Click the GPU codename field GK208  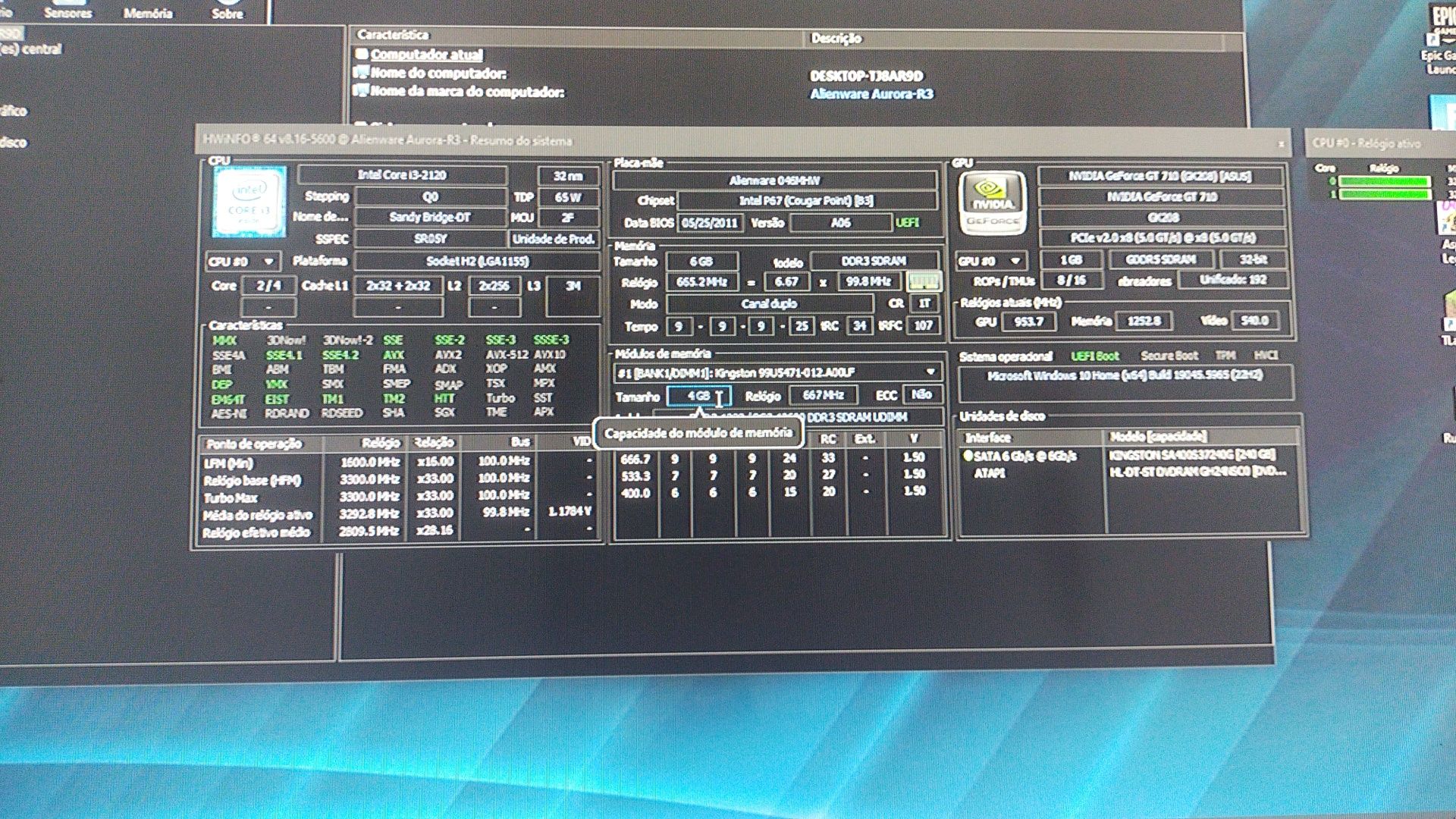click(x=1163, y=218)
